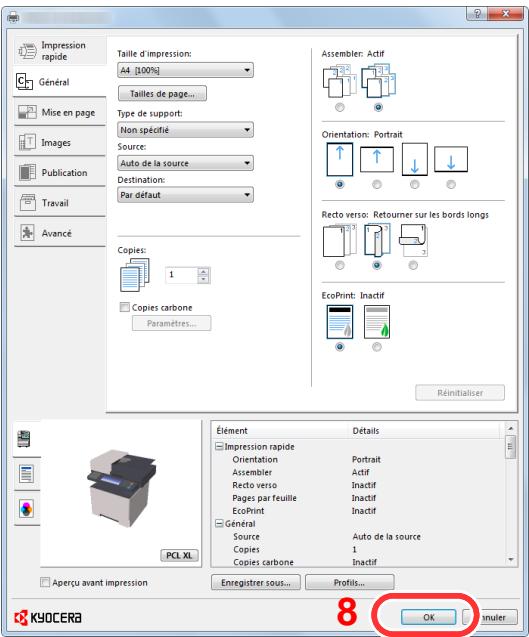Click the PCL XL button
Screen dimensions: 529x637
[x=179, y=555]
